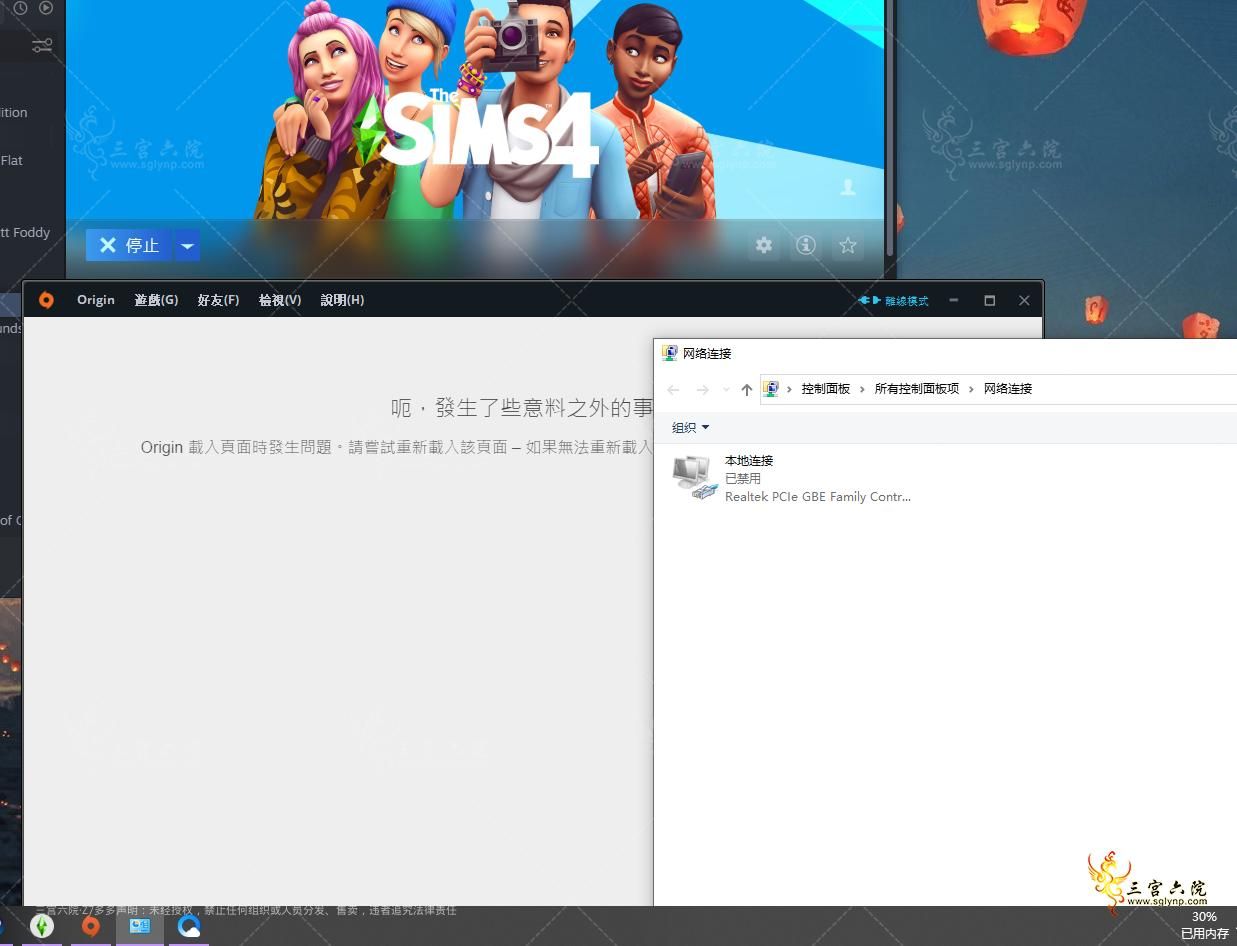1237x946 pixels.
Task: Click the Realtek PCIe GBE Family Controller text
Action: click(818, 496)
